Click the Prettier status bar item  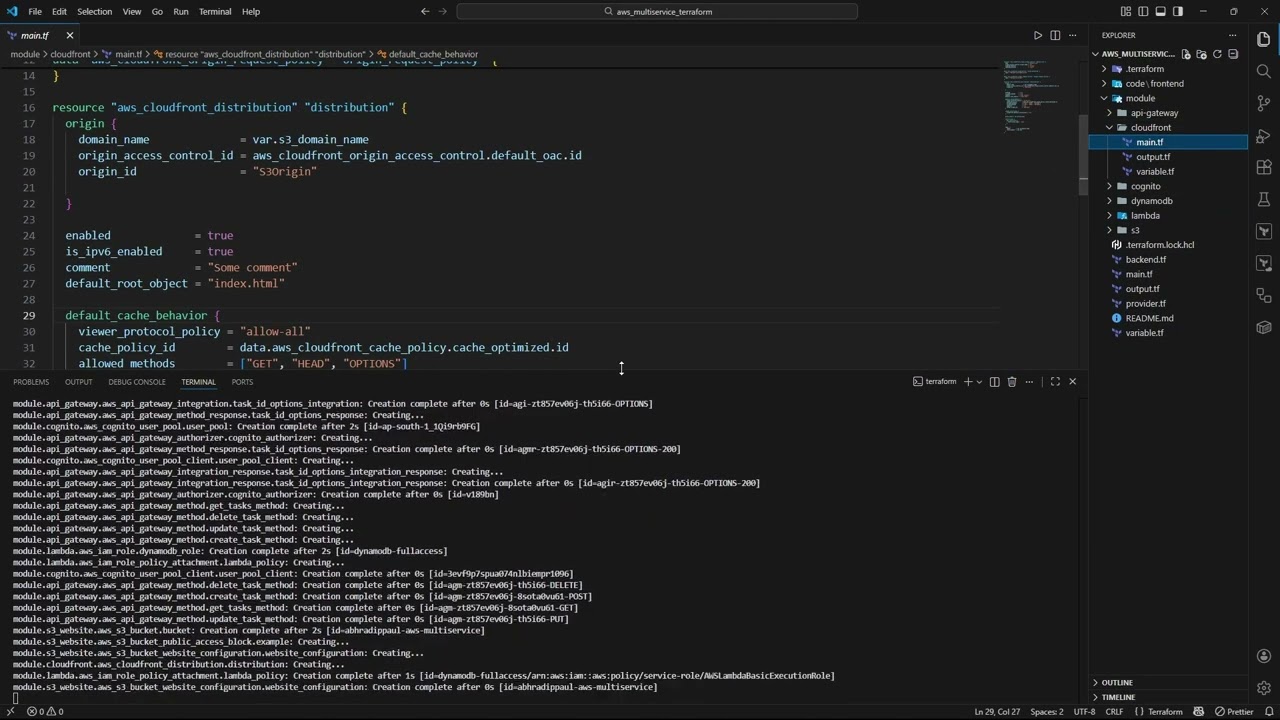pos(1234,711)
